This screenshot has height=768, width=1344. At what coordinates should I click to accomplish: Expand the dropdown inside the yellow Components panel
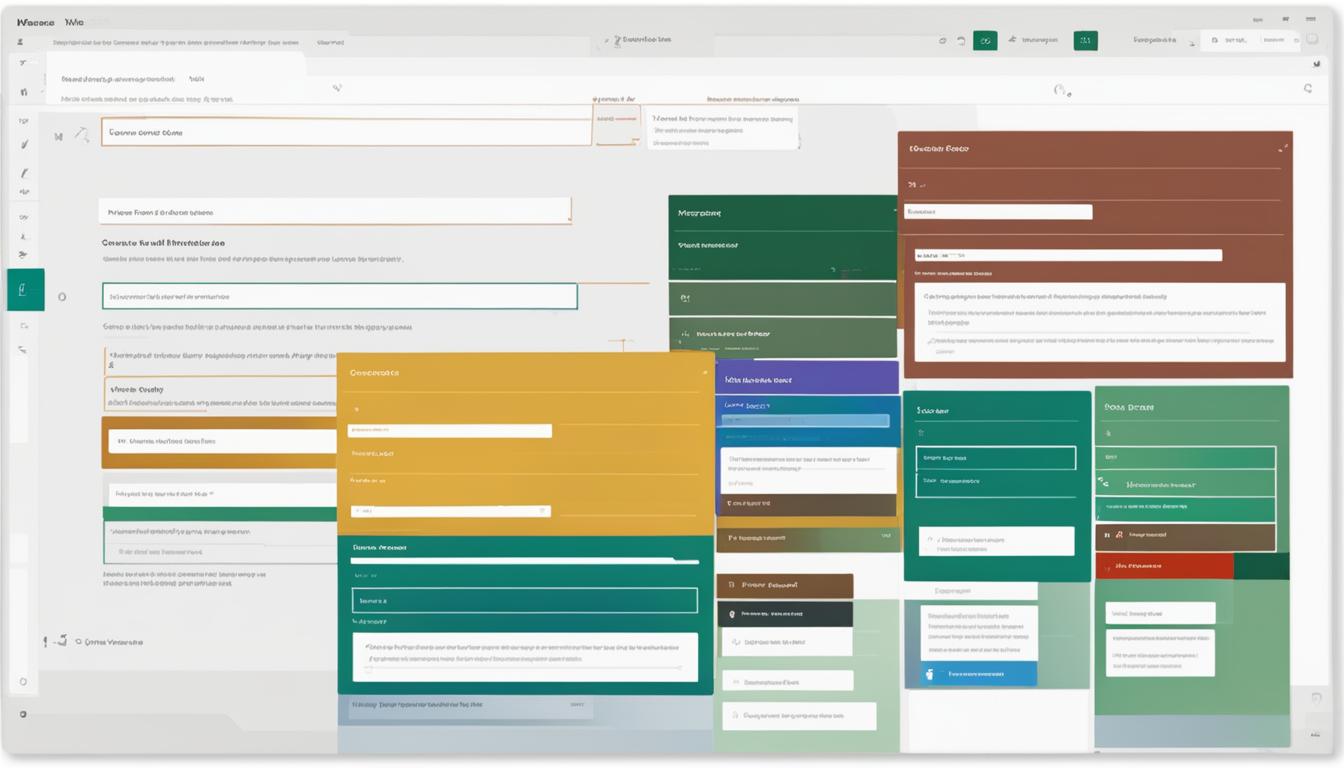click(450, 510)
